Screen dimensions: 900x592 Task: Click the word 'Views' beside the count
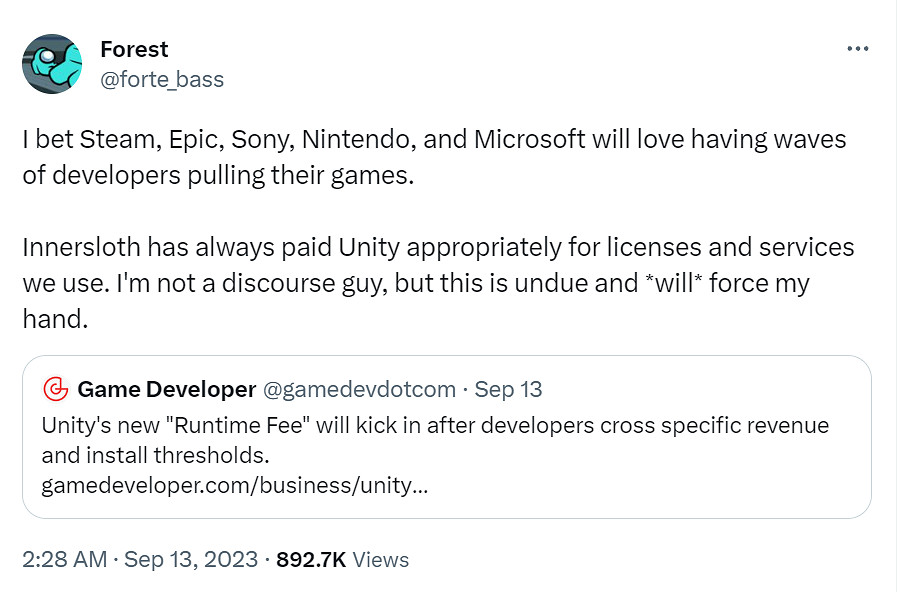(x=381, y=559)
